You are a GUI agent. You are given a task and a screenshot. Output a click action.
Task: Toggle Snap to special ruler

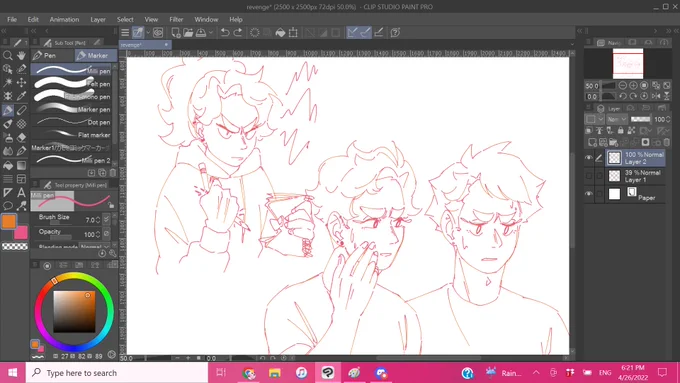tap(366, 33)
